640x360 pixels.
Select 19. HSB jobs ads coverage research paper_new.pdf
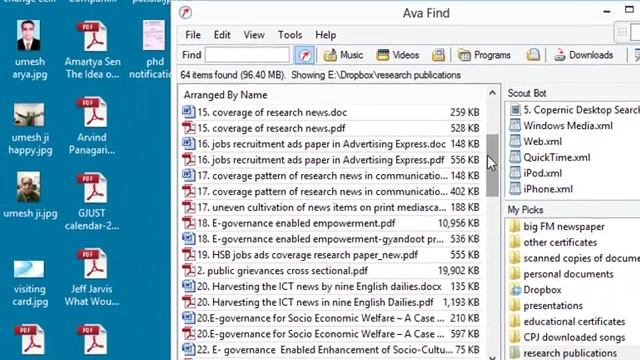(331, 255)
